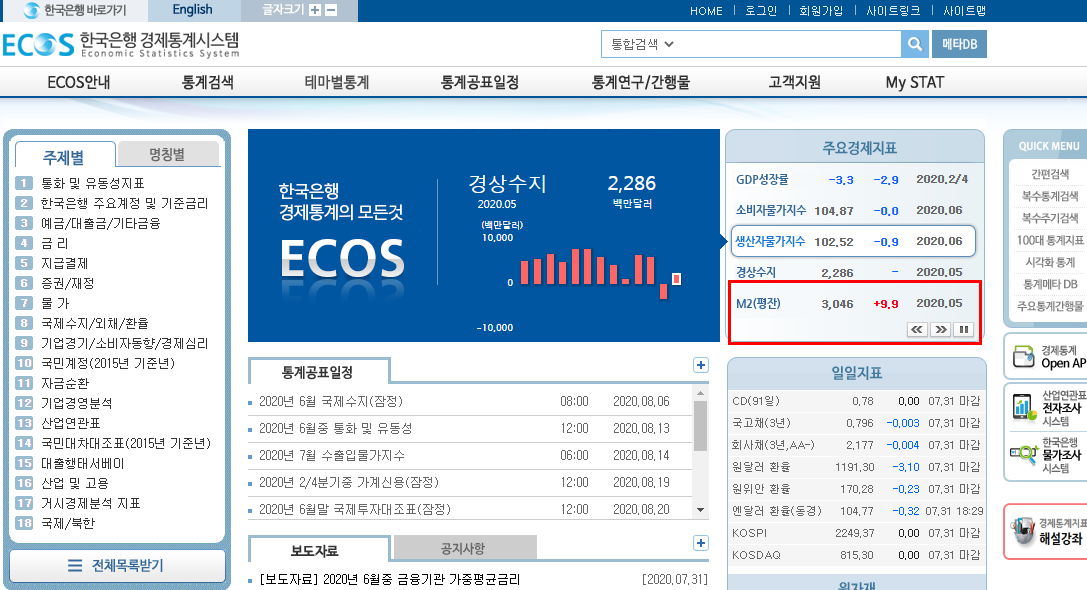The width and height of the screenshot is (1087, 590).
Task: Switch to English language
Action: pos(193,10)
